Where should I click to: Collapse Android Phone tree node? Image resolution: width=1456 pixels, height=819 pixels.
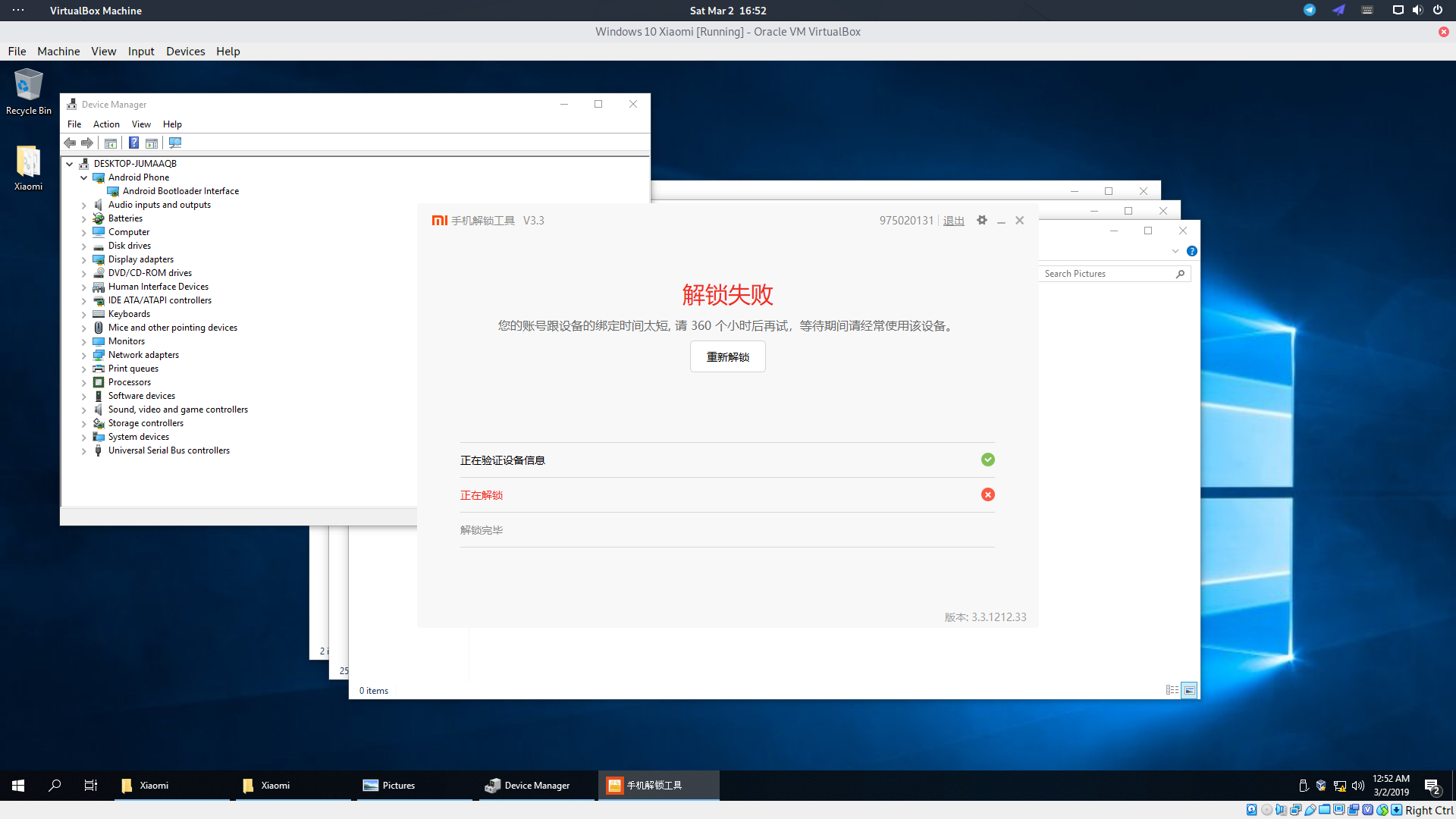click(x=84, y=177)
